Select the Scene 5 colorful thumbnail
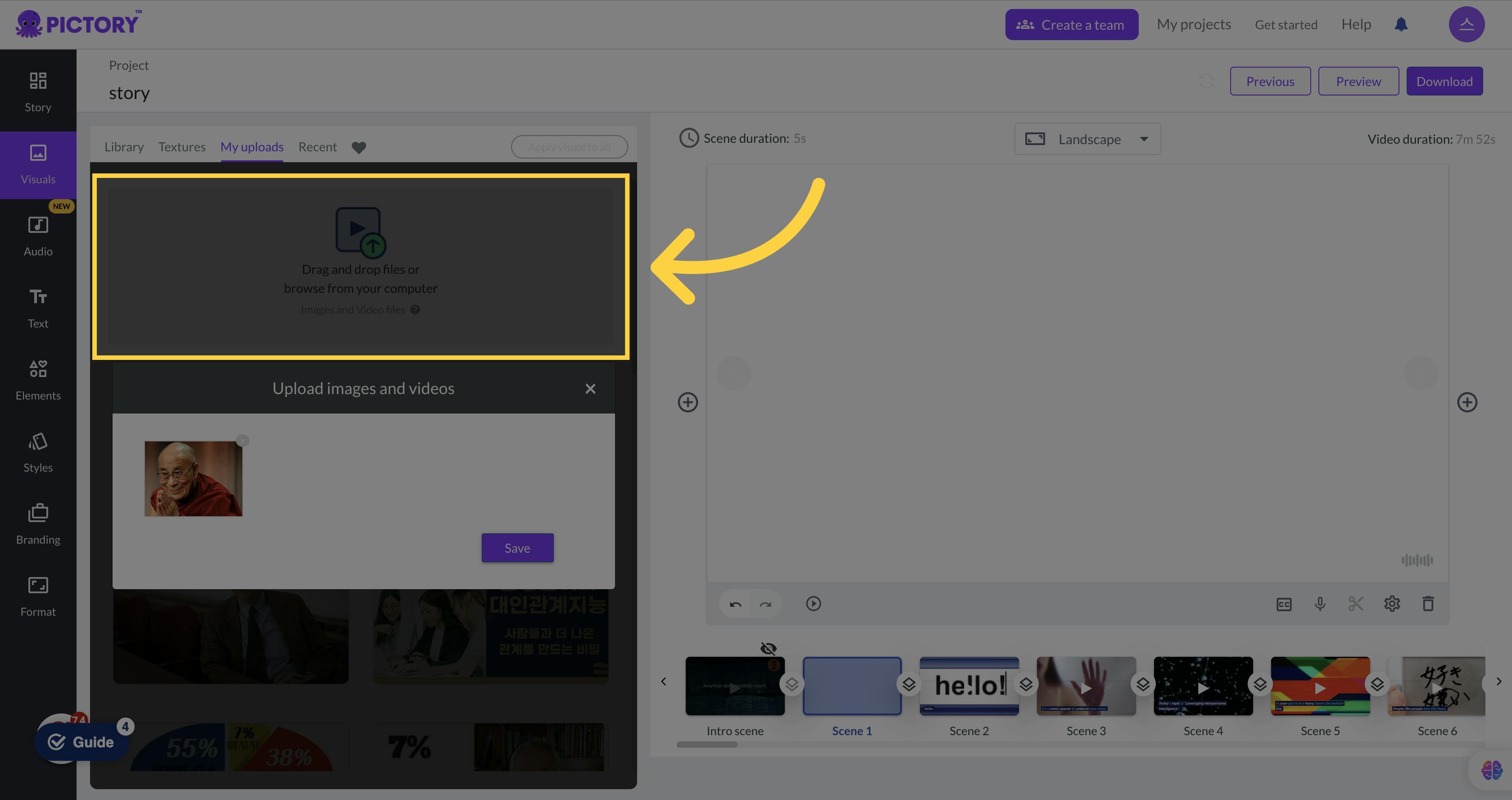The image size is (1512, 800). click(1320, 686)
